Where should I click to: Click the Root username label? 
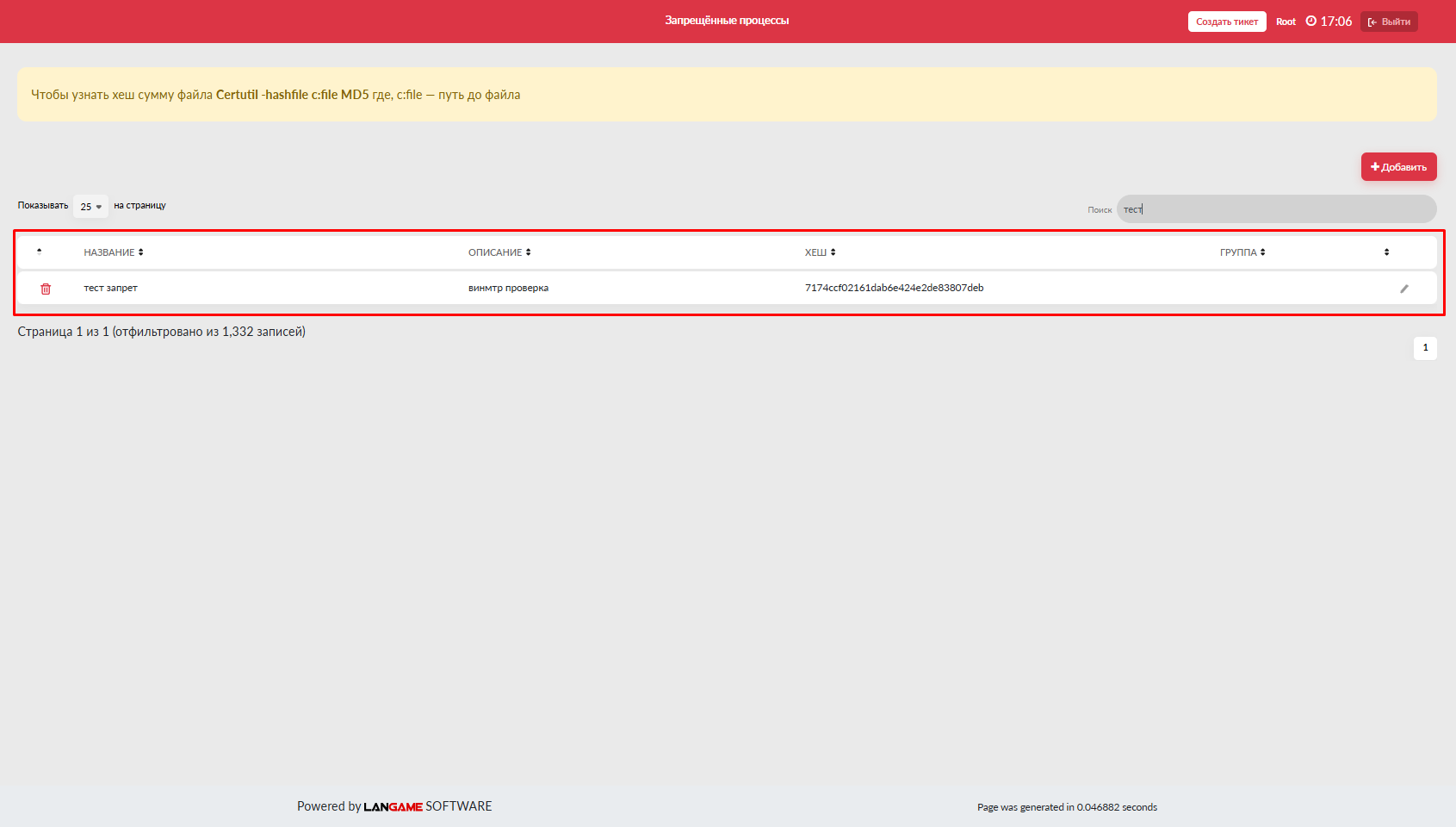pyautogui.click(x=1286, y=22)
